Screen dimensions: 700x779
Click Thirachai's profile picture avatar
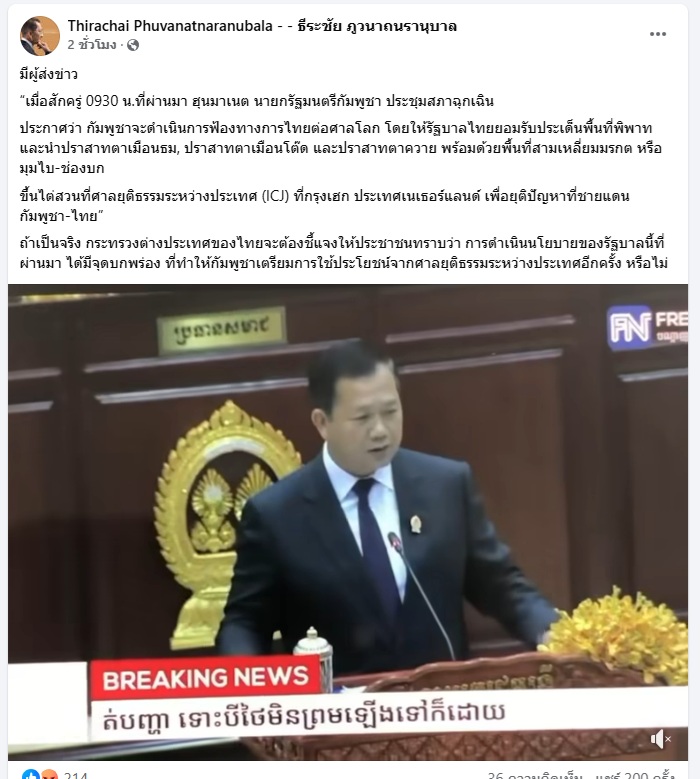tap(40, 36)
